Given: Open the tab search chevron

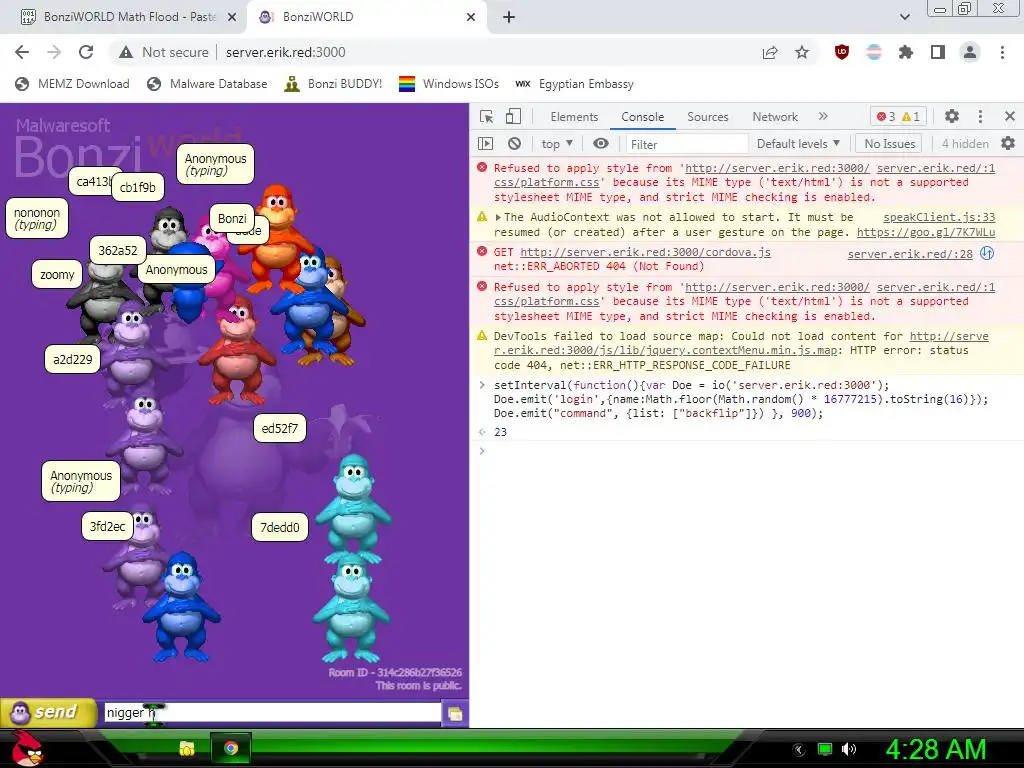Looking at the screenshot, I should [904, 17].
